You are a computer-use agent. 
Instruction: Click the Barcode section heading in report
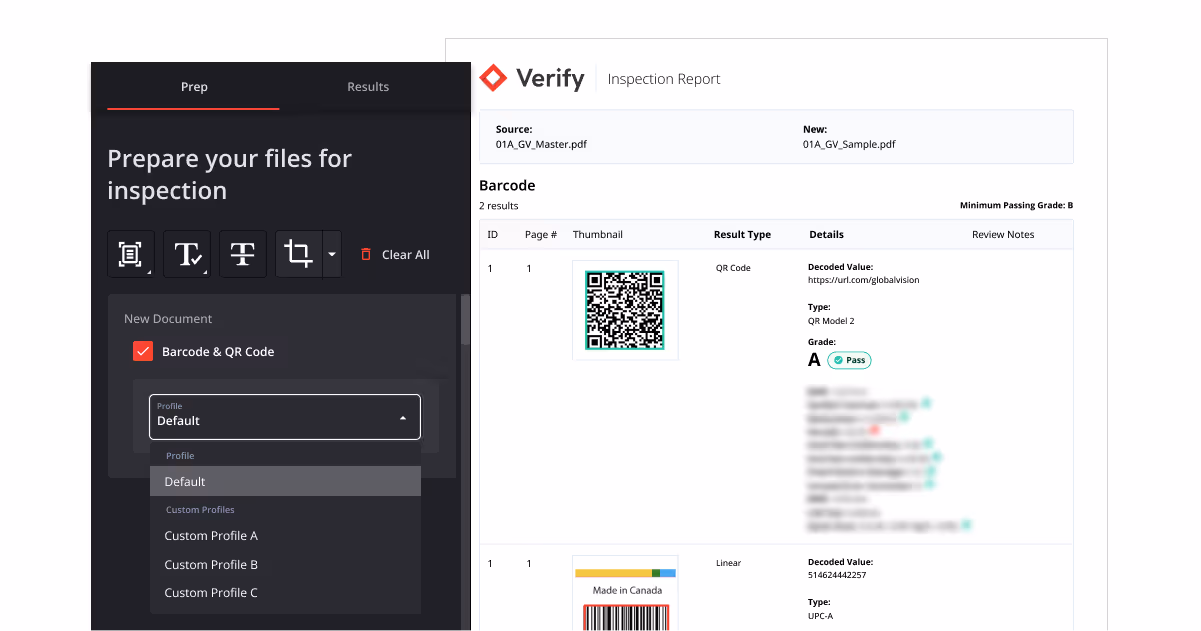(x=507, y=185)
